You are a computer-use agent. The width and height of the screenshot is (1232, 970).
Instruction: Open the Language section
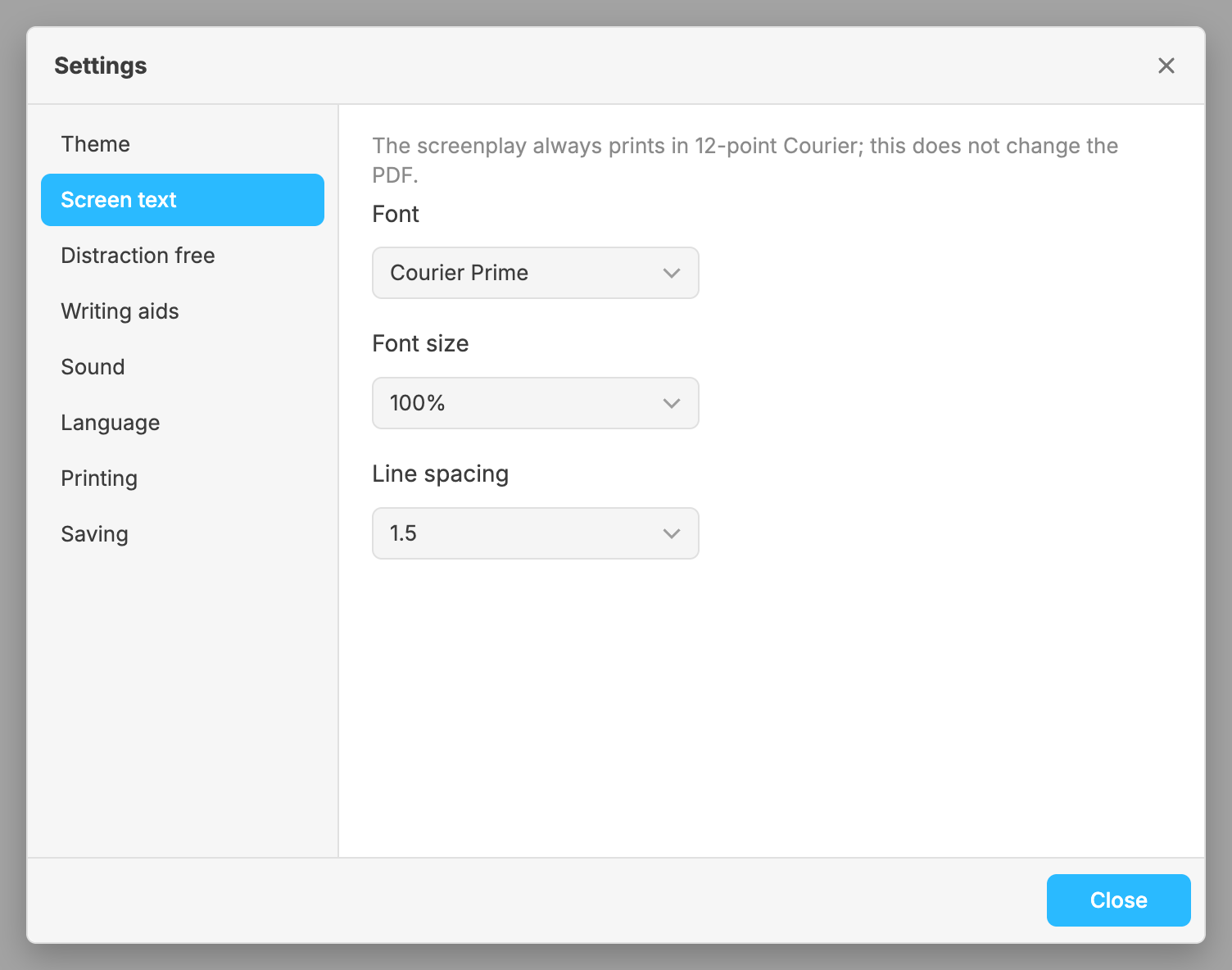tap(183, 423)
